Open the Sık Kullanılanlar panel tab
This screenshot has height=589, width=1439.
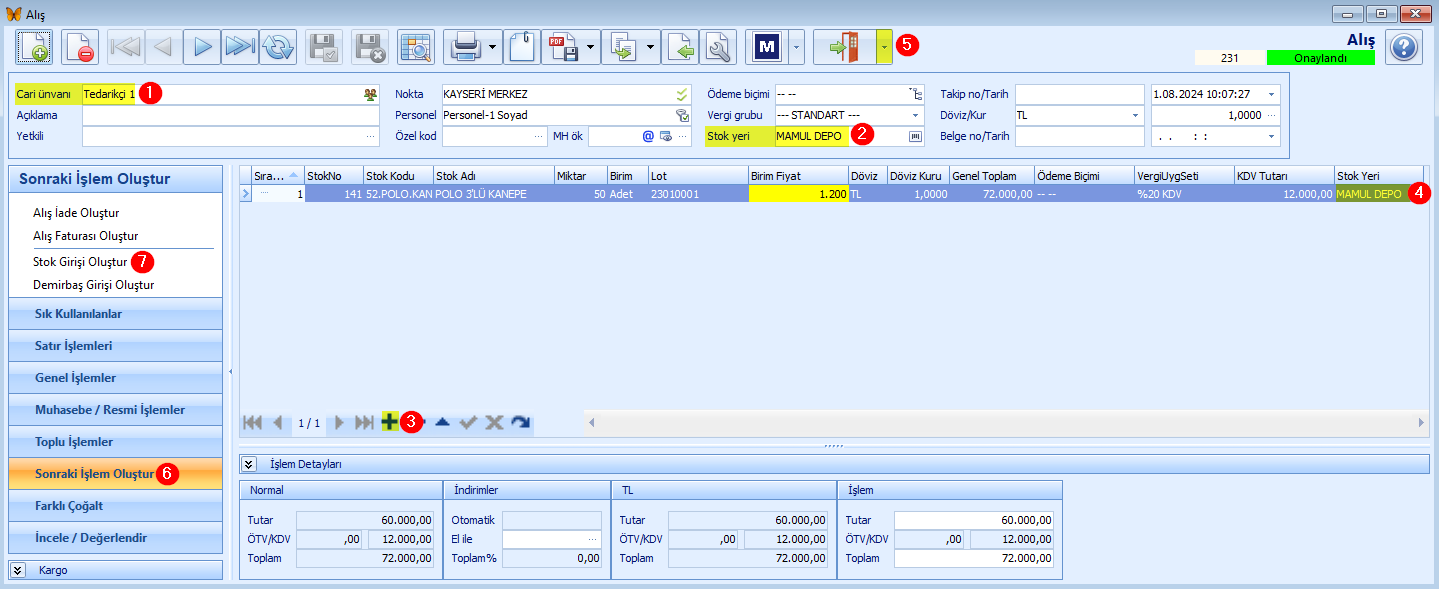click(115, 314)
